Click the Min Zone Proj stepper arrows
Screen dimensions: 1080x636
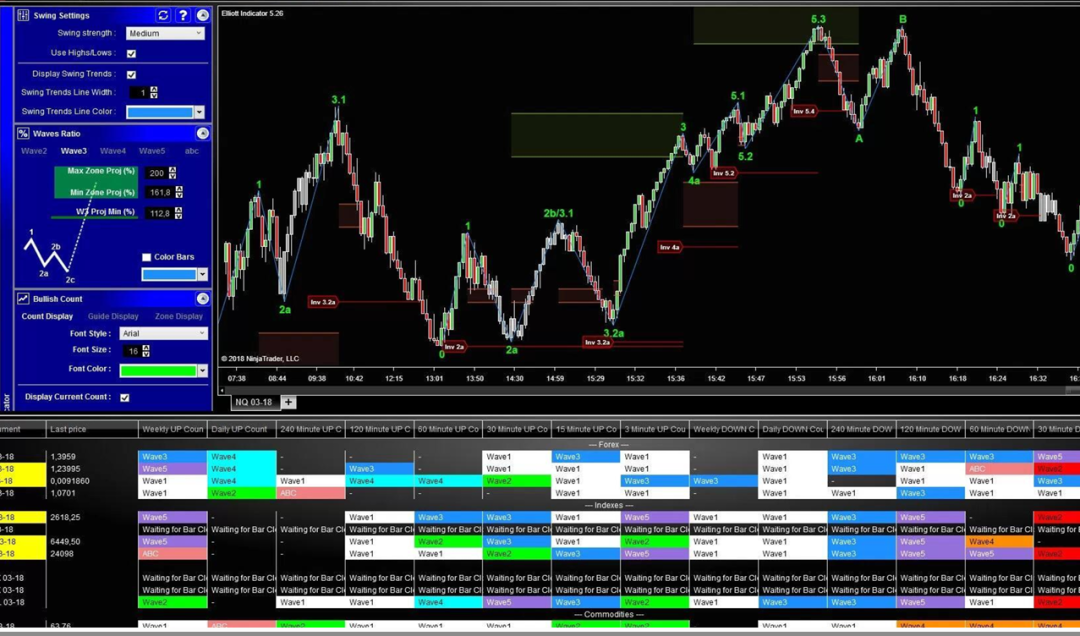click(179, 192)
